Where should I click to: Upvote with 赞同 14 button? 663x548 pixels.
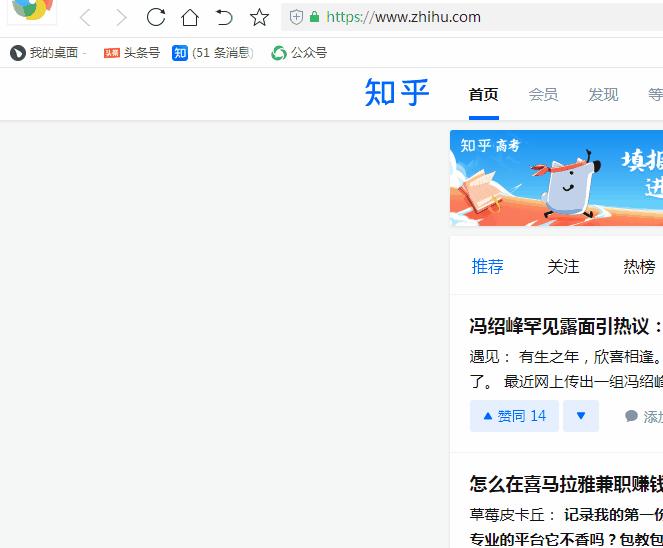pyautogui.click(x=514, y=416)
